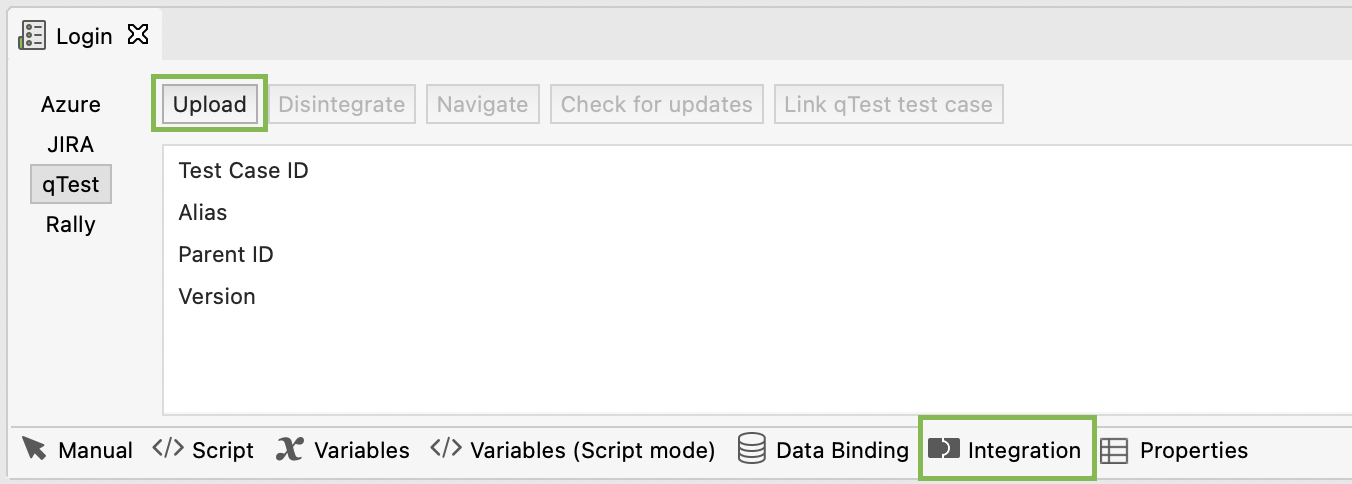The width and height of the screenshot is (1352, 484).
Task: Select the Rally integration option
Action: click(x=71, y=224)
